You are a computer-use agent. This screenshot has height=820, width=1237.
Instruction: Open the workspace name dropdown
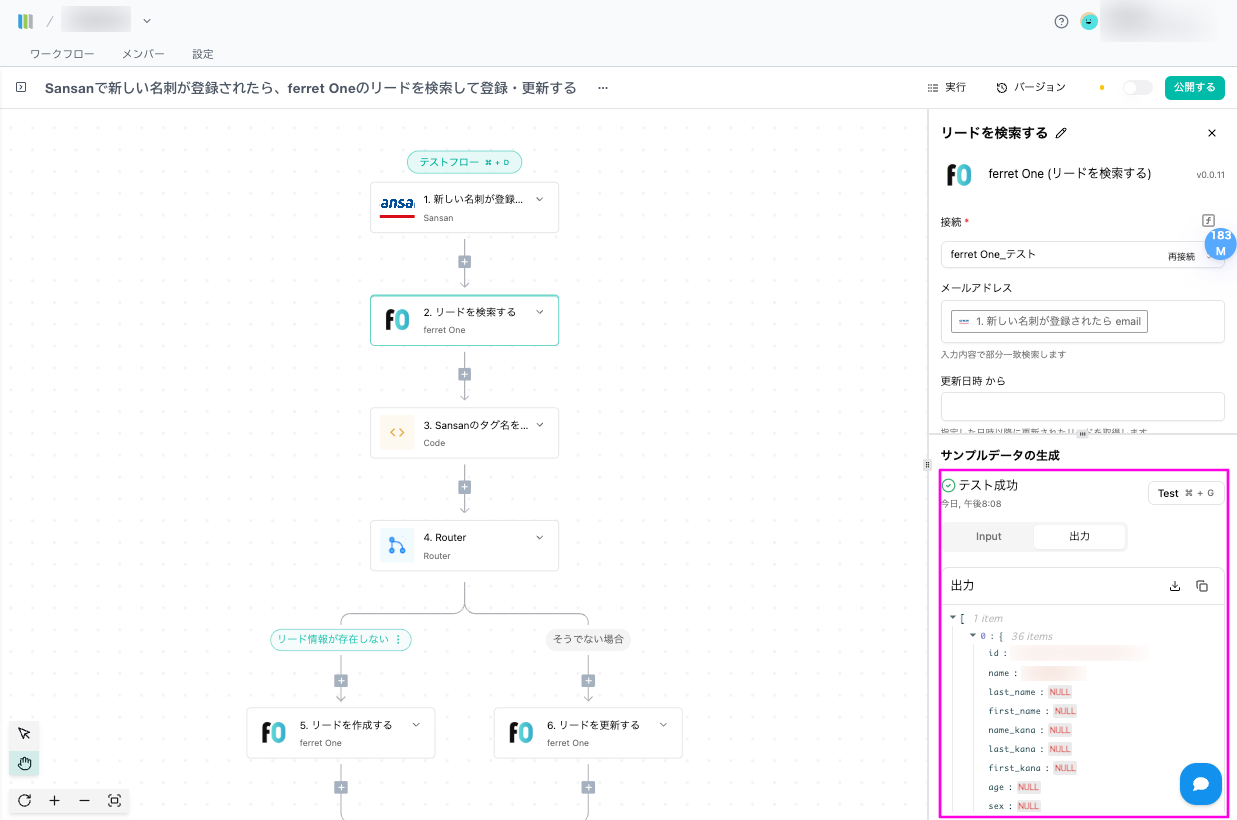point(147,20)
